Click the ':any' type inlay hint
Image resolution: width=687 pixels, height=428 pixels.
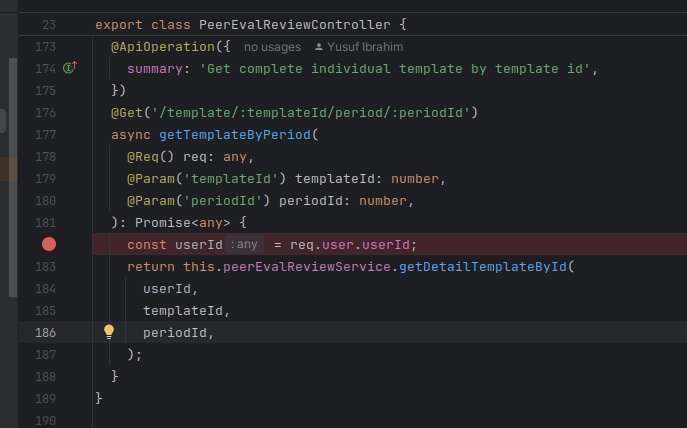coord(244,244)
